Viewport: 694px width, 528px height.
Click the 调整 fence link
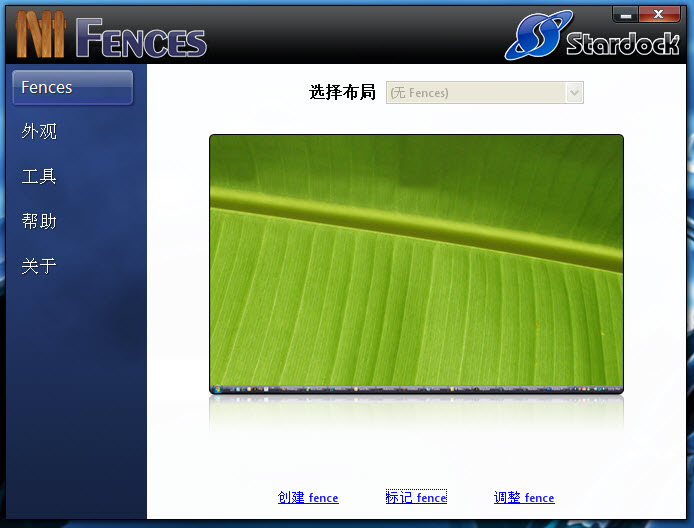(x=524, y=498)
